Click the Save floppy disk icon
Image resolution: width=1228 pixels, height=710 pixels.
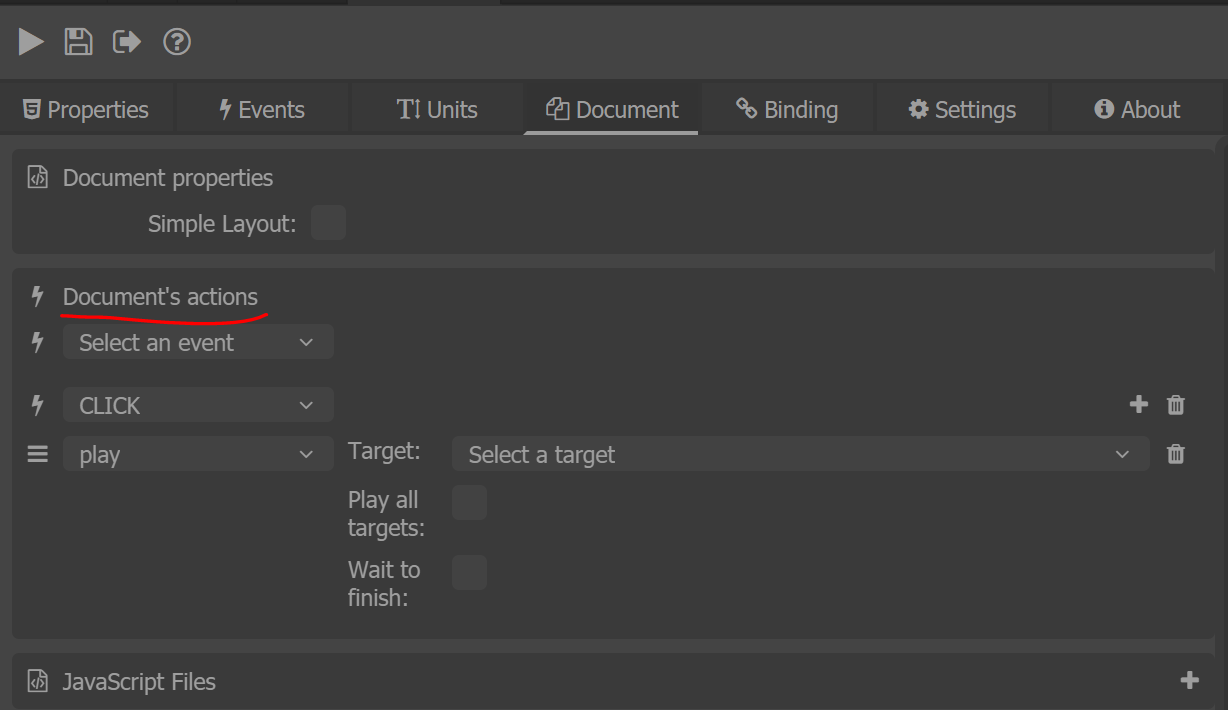tap(78, 42)
